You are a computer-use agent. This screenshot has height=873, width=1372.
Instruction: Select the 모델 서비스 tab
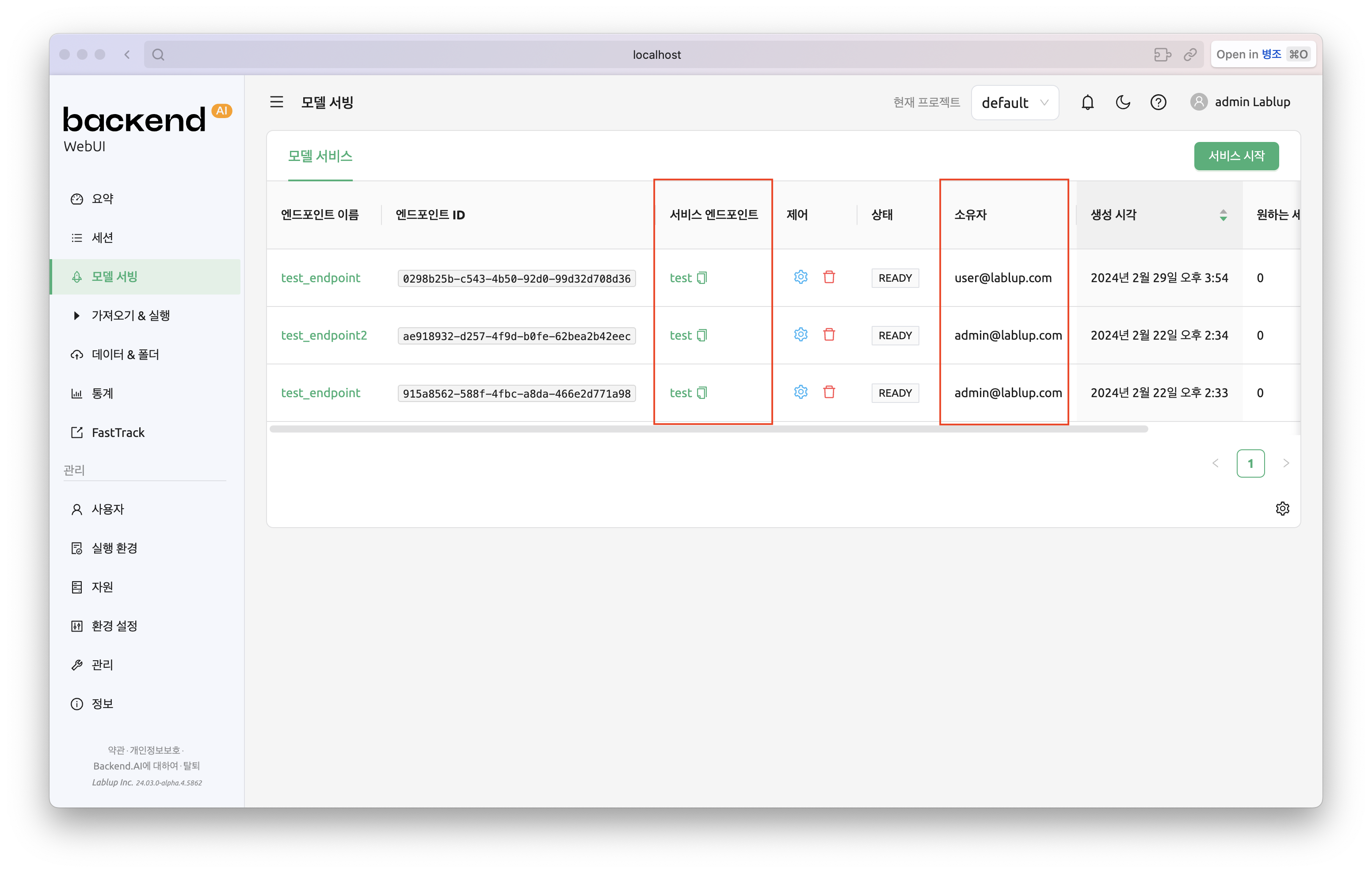320,156
